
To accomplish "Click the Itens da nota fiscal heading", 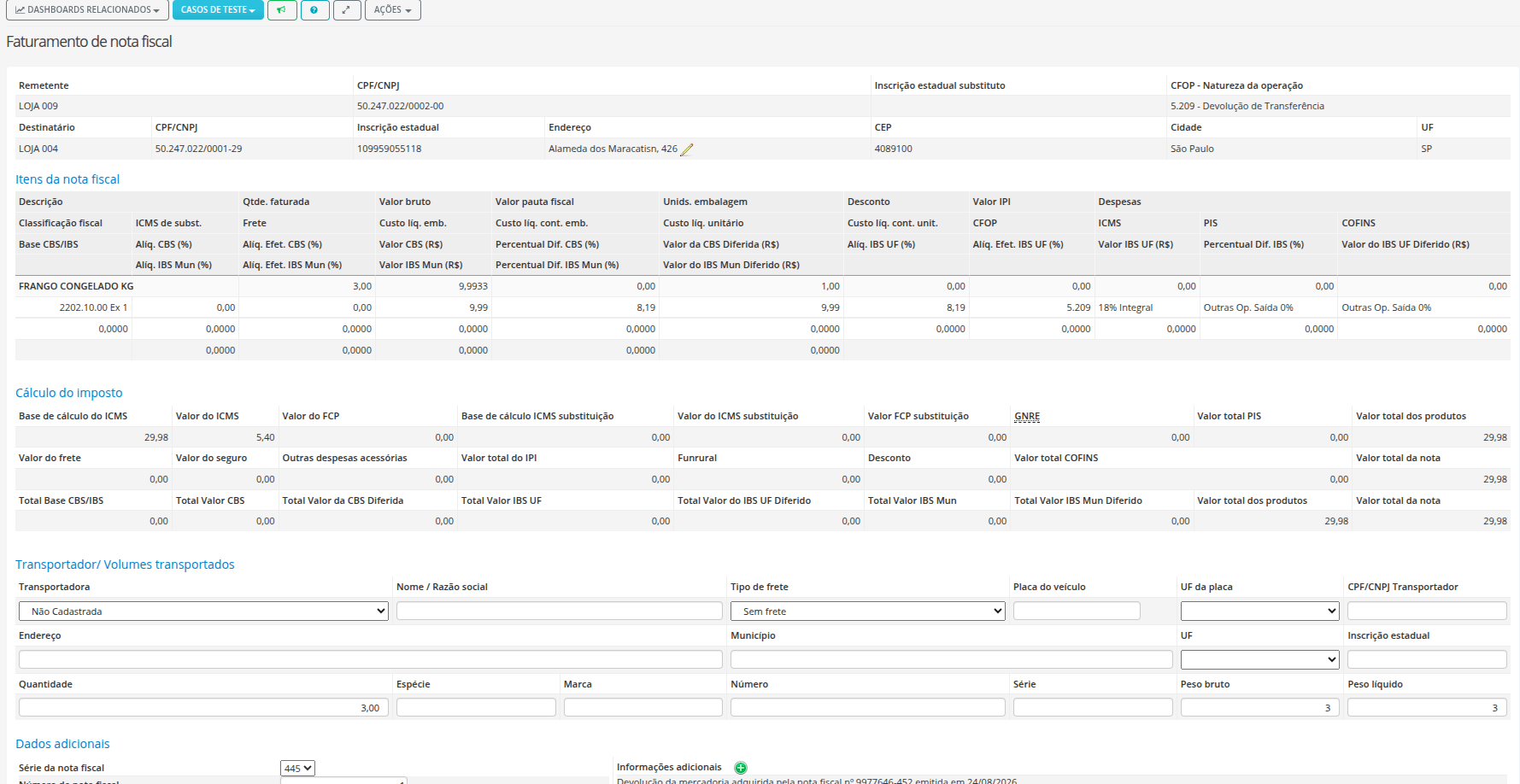I will pyautogui.click(x=67, y=179).
